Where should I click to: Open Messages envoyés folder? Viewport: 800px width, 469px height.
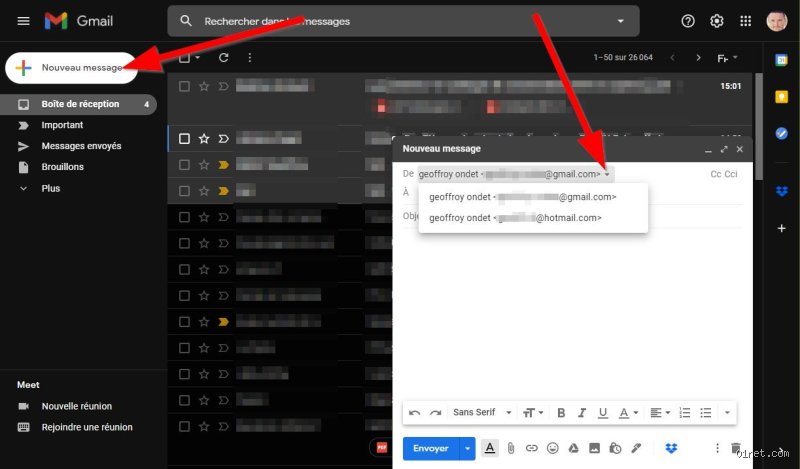(81, 146)
